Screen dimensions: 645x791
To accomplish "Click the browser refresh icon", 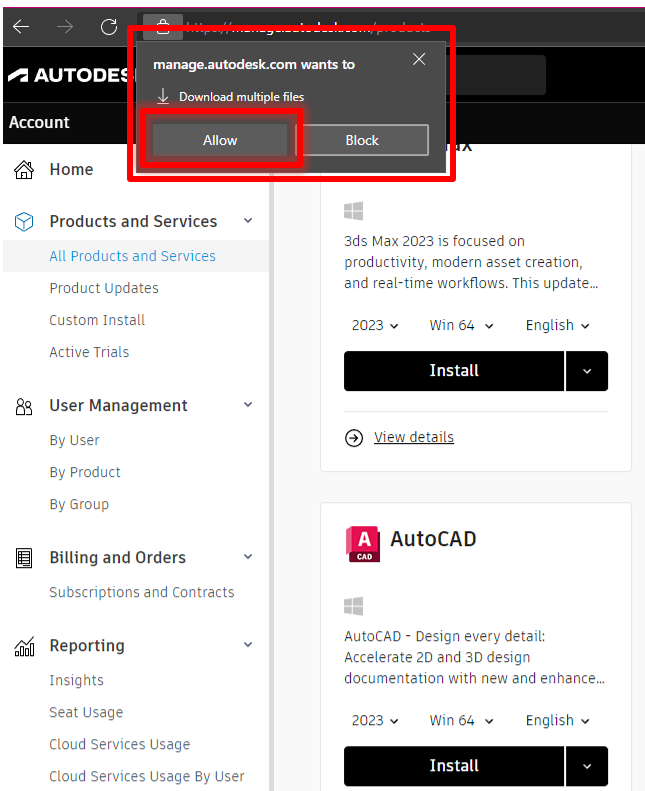I will click(109, 27).
